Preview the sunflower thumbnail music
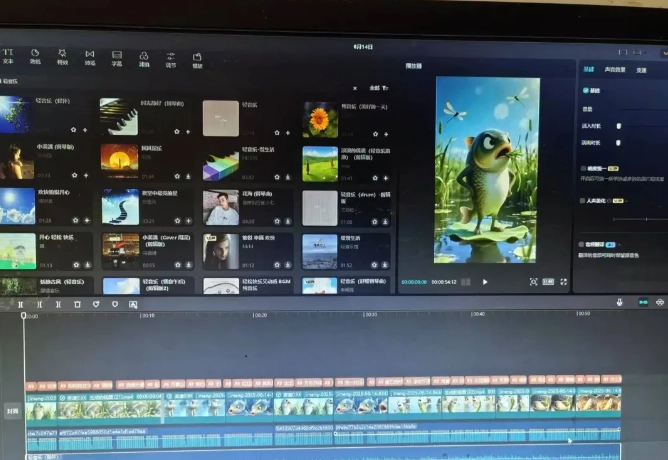 point(320,119)
